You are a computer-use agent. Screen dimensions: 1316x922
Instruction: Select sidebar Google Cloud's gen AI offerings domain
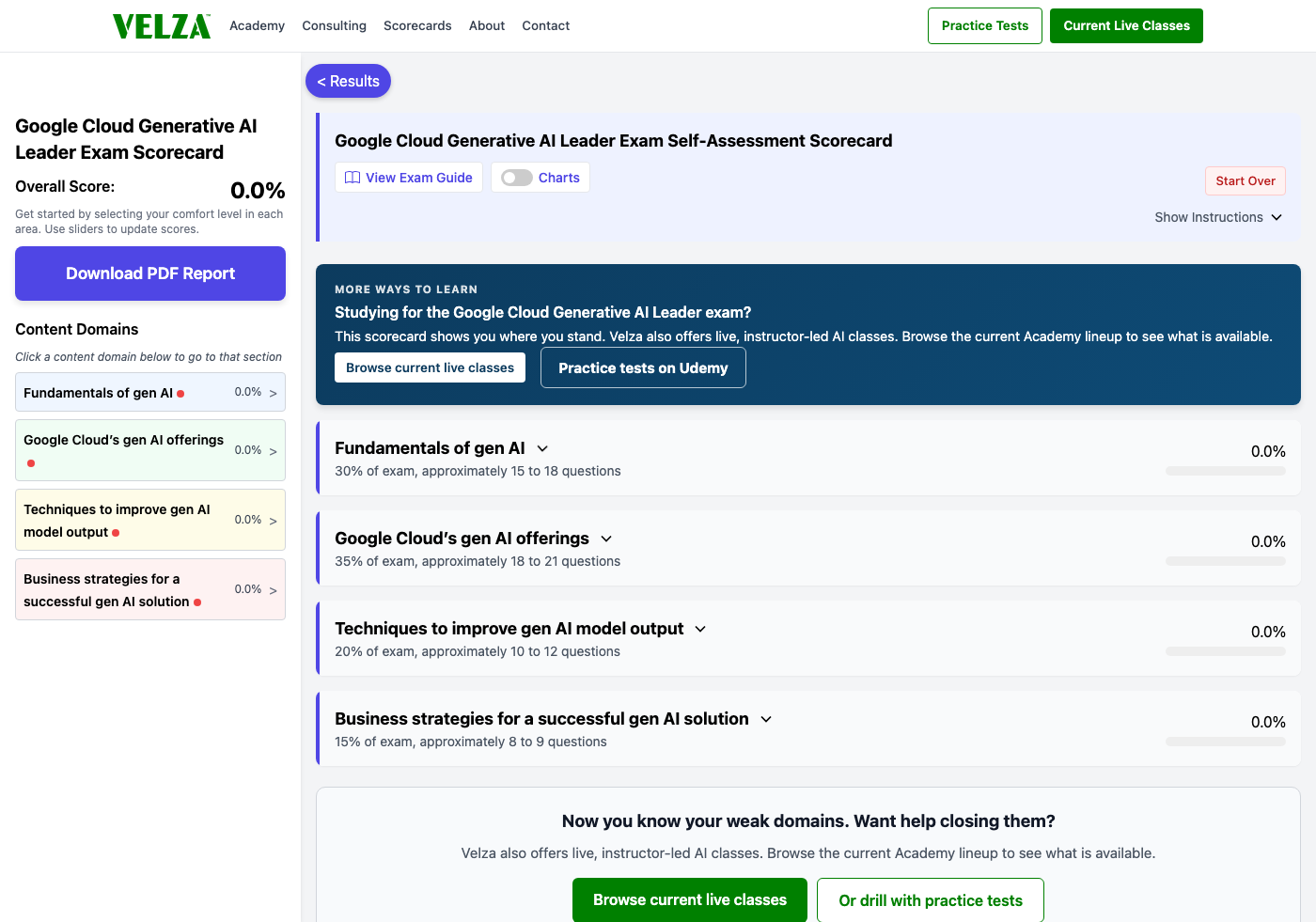150,450
